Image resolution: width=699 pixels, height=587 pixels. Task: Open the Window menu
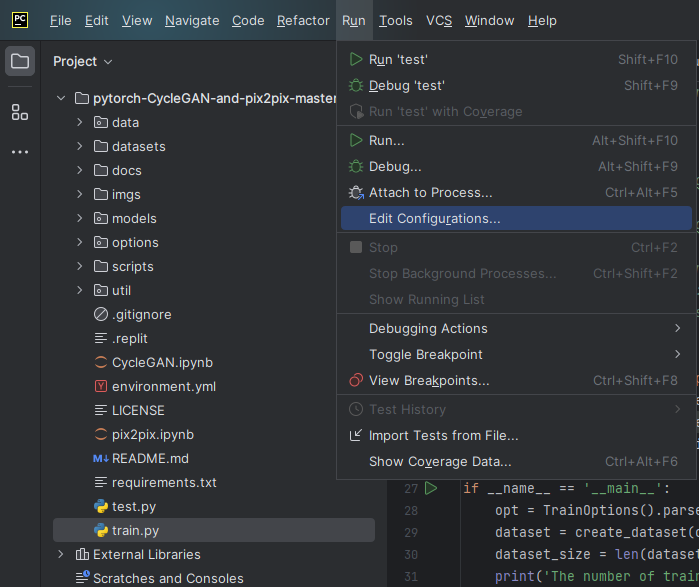pos(489,21)
